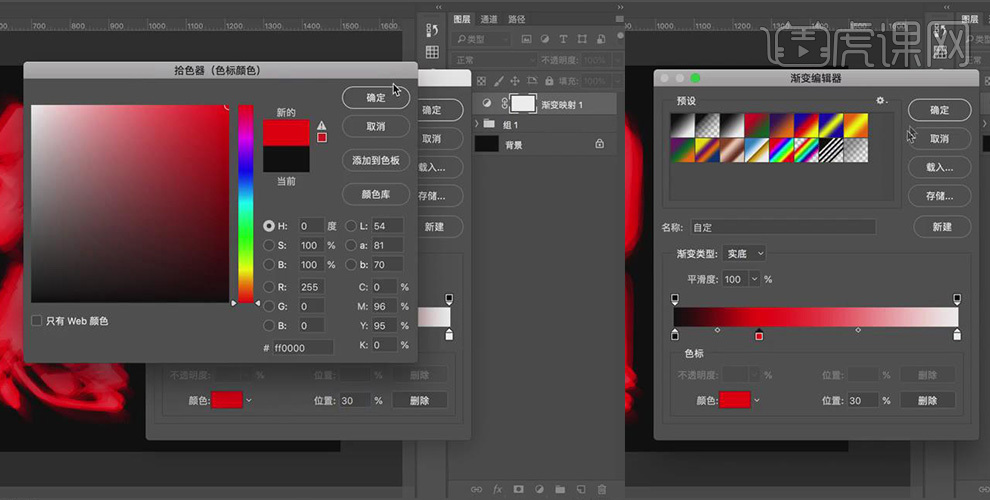Image resolution: width=990 pixels, height=500 pixels.
Task: Open the 平滑度 smoothness dropdown arrow
Action: pos(754,279)
